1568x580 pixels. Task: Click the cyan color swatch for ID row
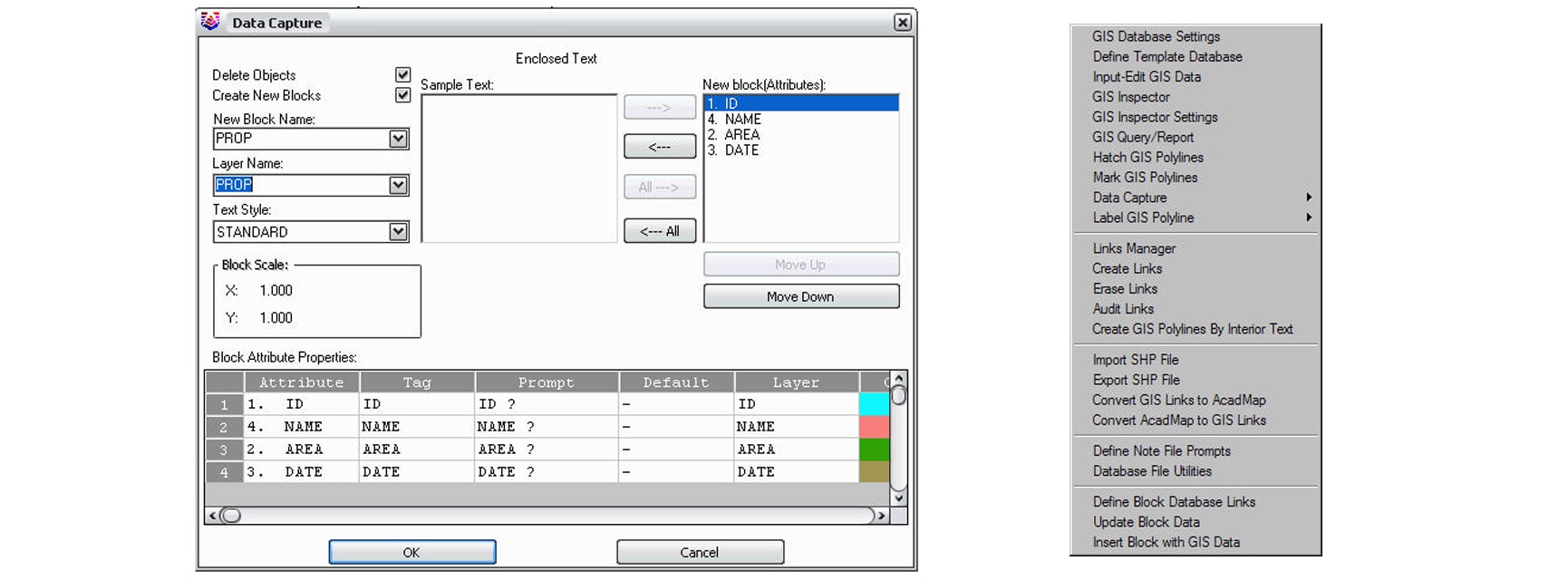[x=874, y=404]
